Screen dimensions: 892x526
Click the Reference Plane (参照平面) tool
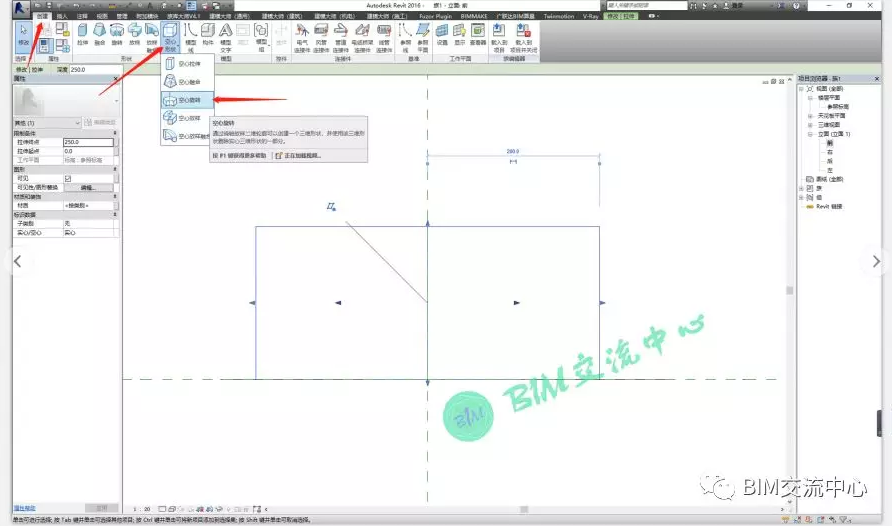423,38
